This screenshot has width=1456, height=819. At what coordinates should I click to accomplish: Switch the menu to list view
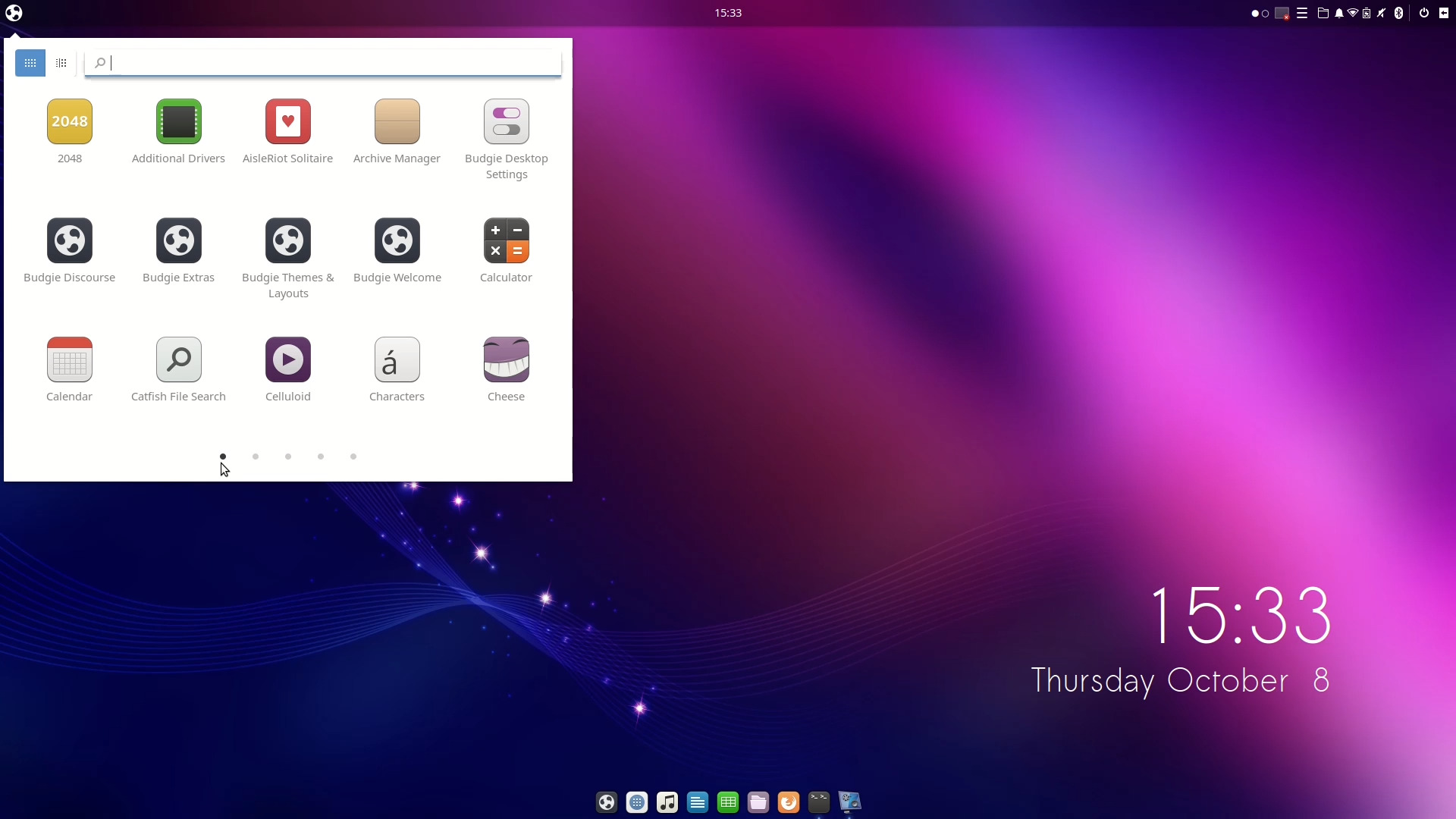(61, 63)
